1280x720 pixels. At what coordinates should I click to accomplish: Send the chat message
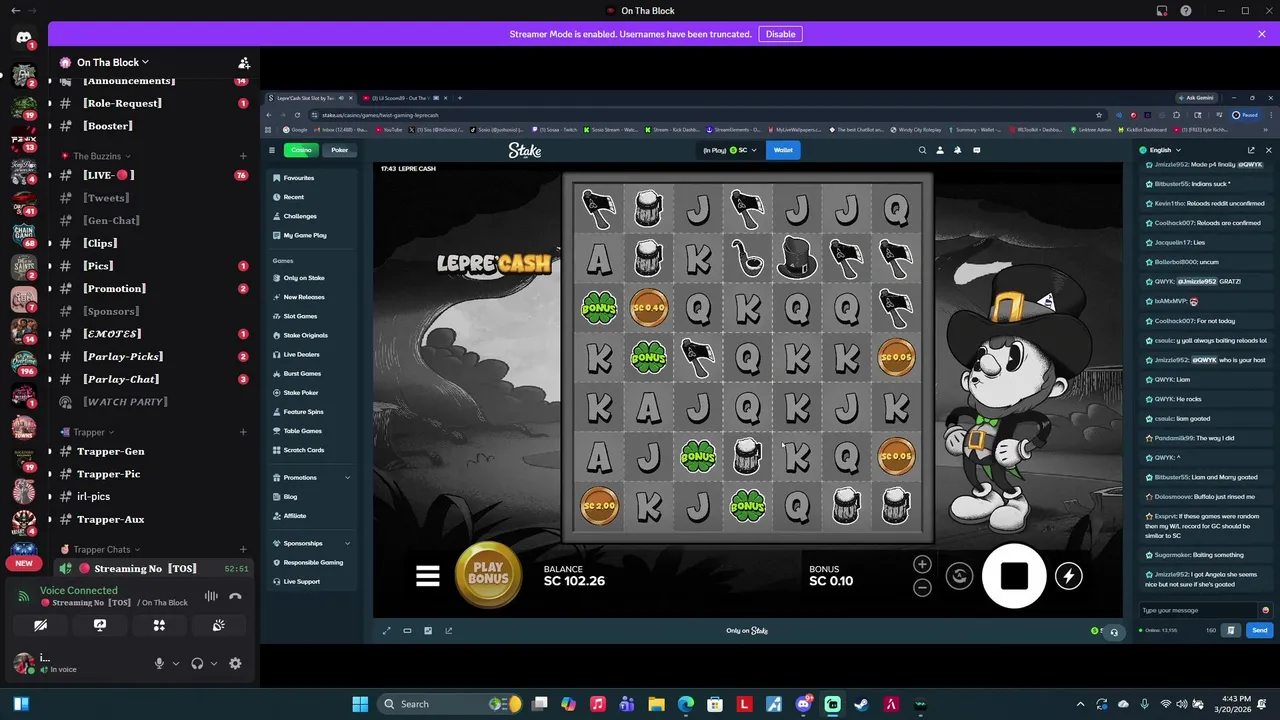1259,630
